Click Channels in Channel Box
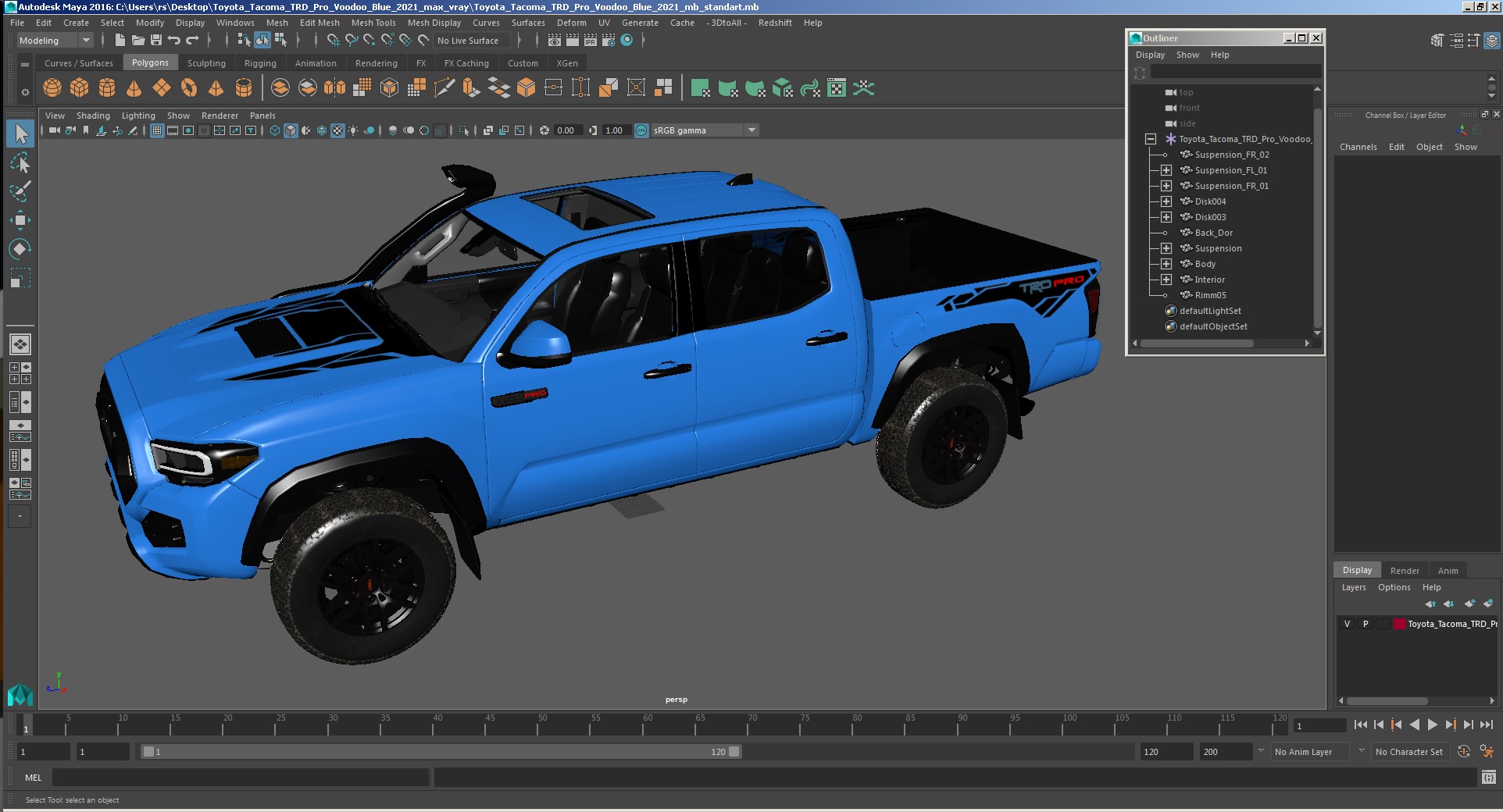 coord(1358,147)
